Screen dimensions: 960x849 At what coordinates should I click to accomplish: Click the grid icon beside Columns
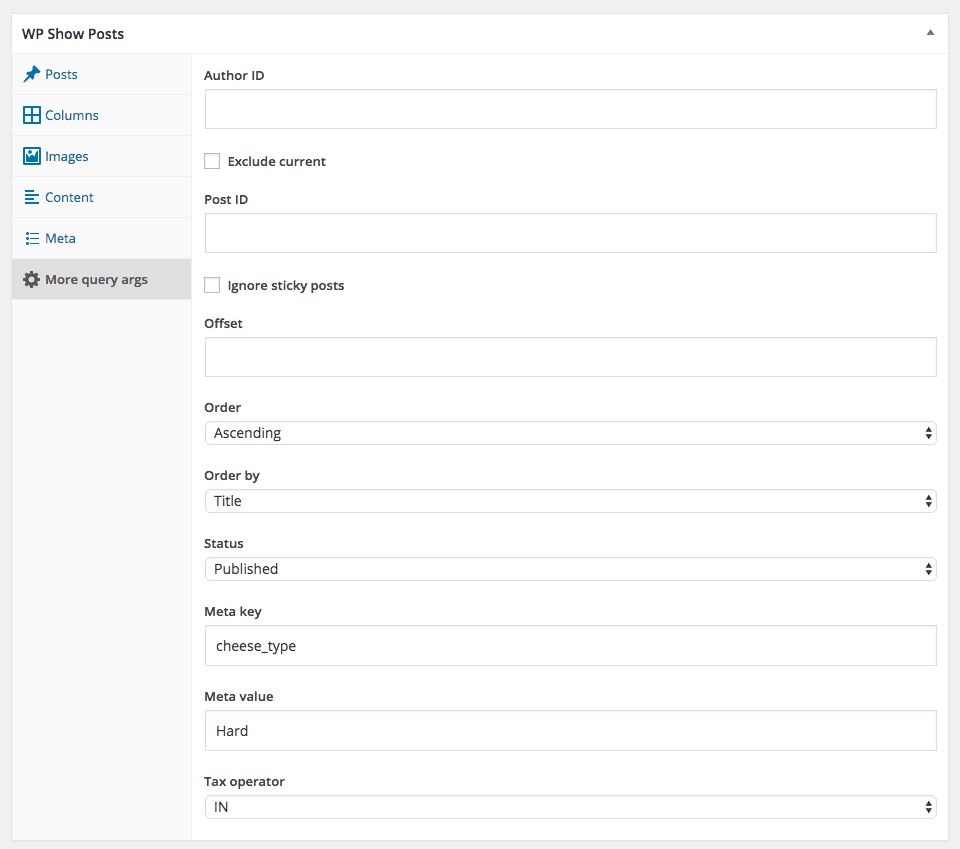(32, 115)
